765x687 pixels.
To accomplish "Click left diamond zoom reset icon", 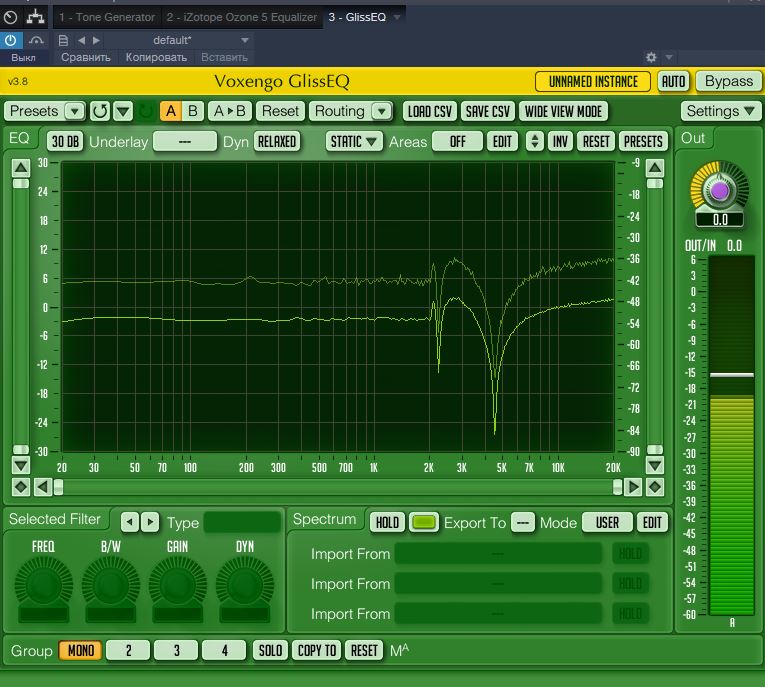I will coord(20,487).
